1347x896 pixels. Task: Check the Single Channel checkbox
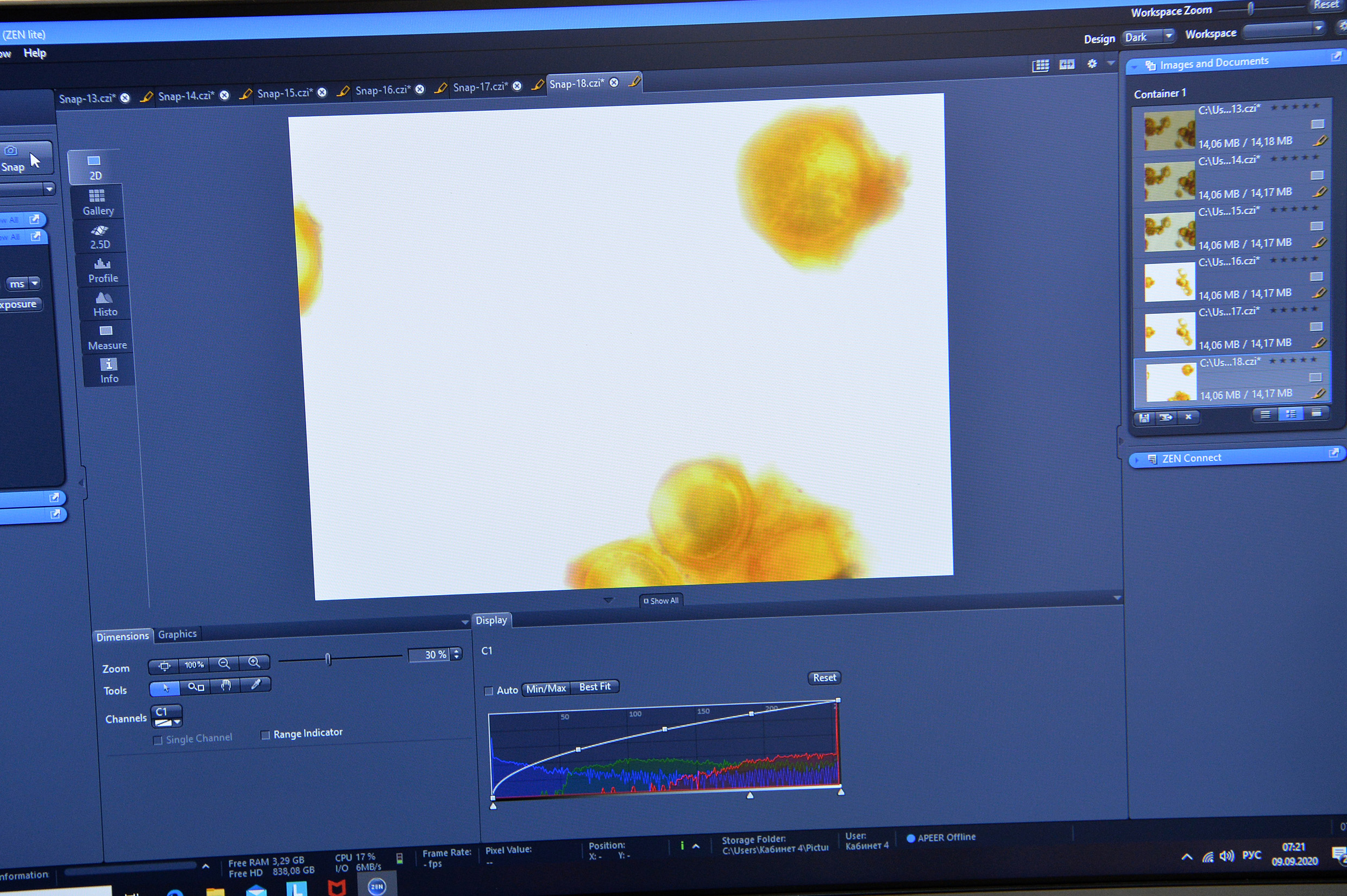[158, 741]
